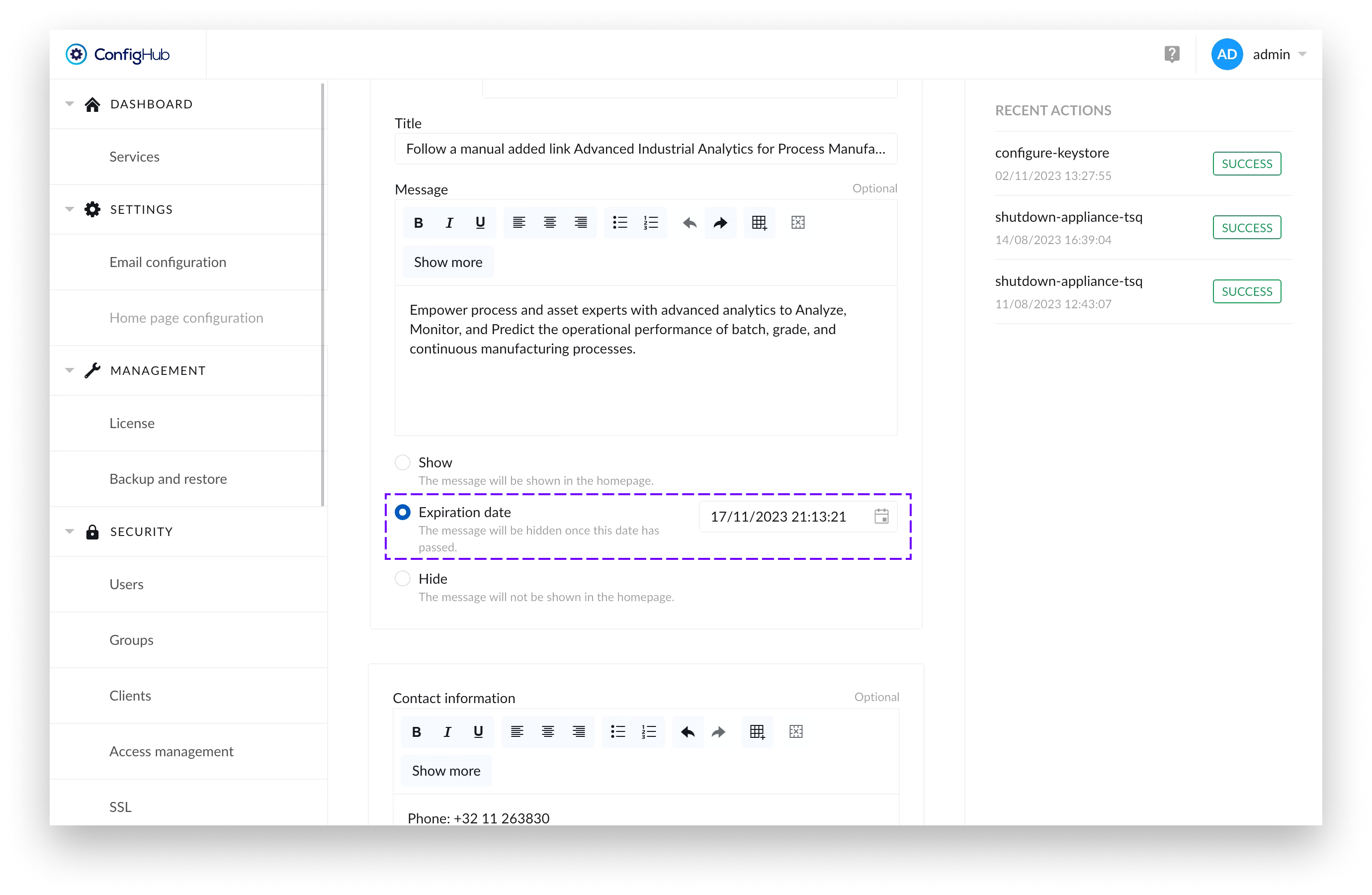Viewport: 1372px width, 895px height.
Task: Open calendar picker for expiration date
Action: [x=881, y=516]
